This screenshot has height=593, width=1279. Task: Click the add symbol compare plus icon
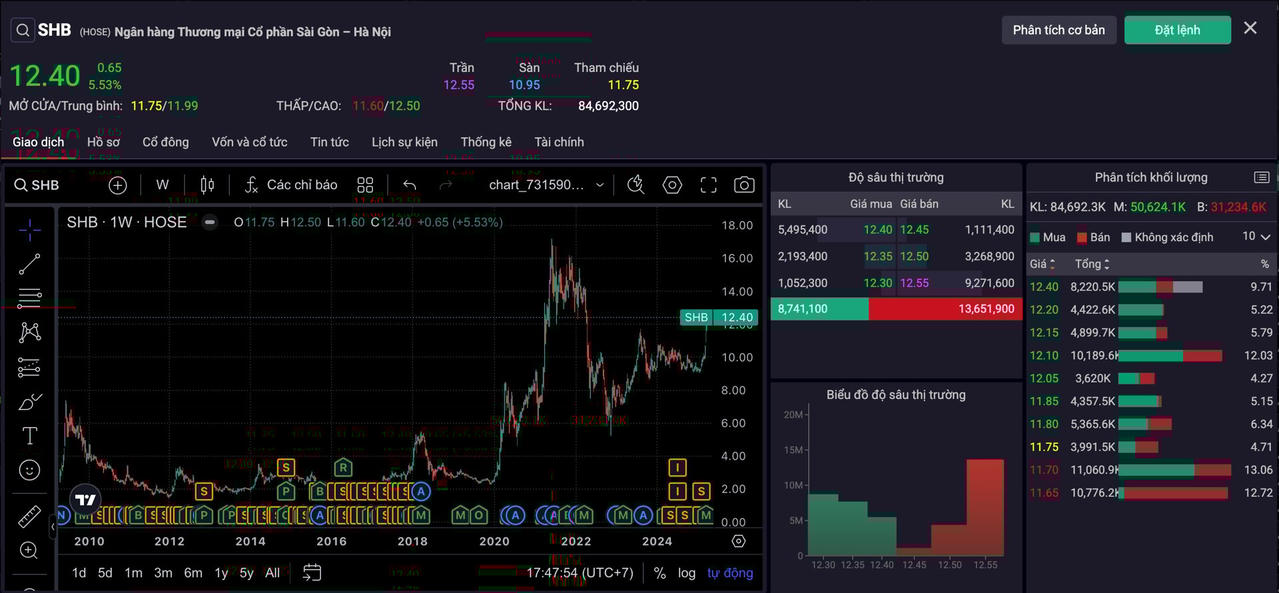[118, 185]
